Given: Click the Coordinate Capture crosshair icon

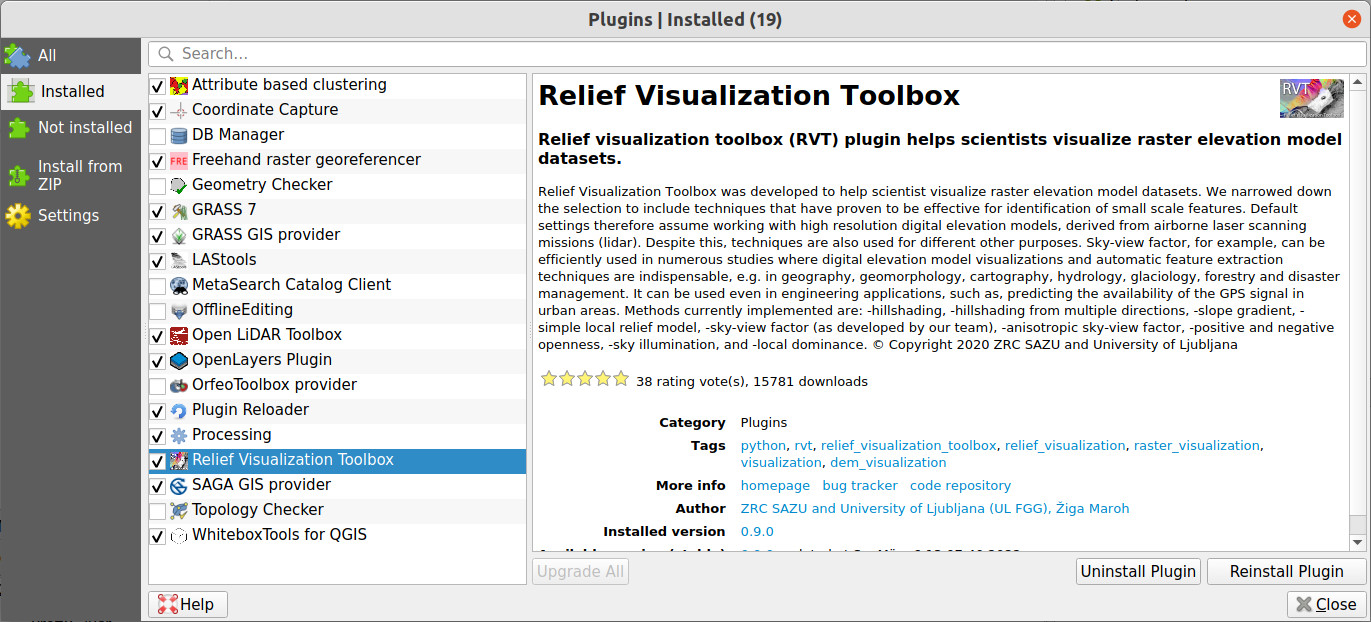Looking at the screenshot, I should [x=179, y=110].
